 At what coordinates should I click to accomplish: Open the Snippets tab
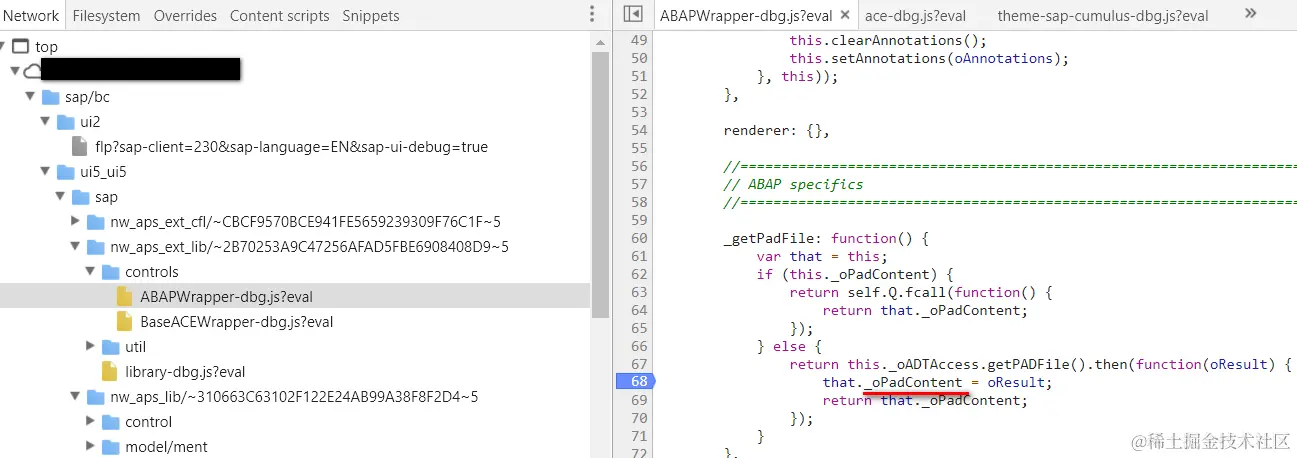pyautogui.click(x=371, y=15)
